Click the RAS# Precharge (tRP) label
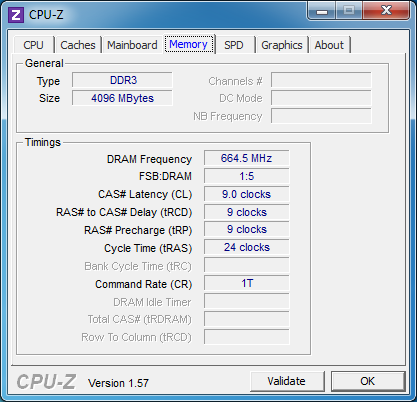Screen dimensions: 417x402 click(138, 230)
